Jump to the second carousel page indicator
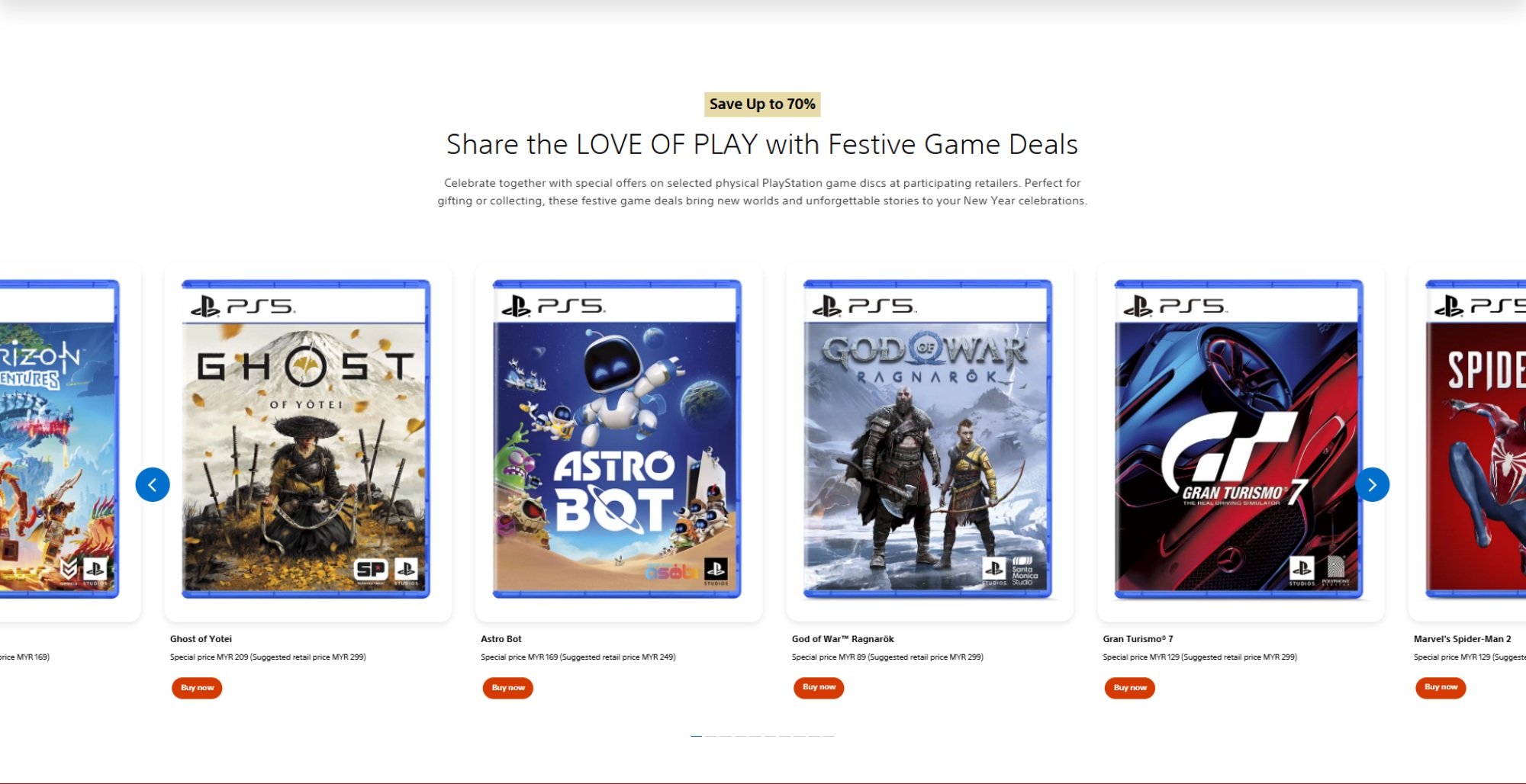The width and height of the screenshot is (1526, 784). coord(711,736)
